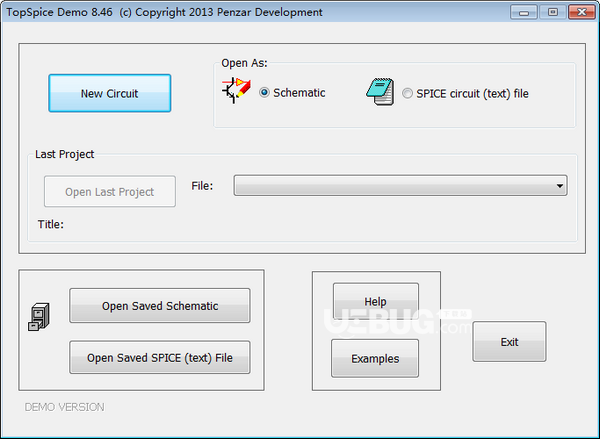Viewport: 600px width, 439px height.
Task: Close the TopSpice window
Action: pyautogui.click(x=582, y=12)
